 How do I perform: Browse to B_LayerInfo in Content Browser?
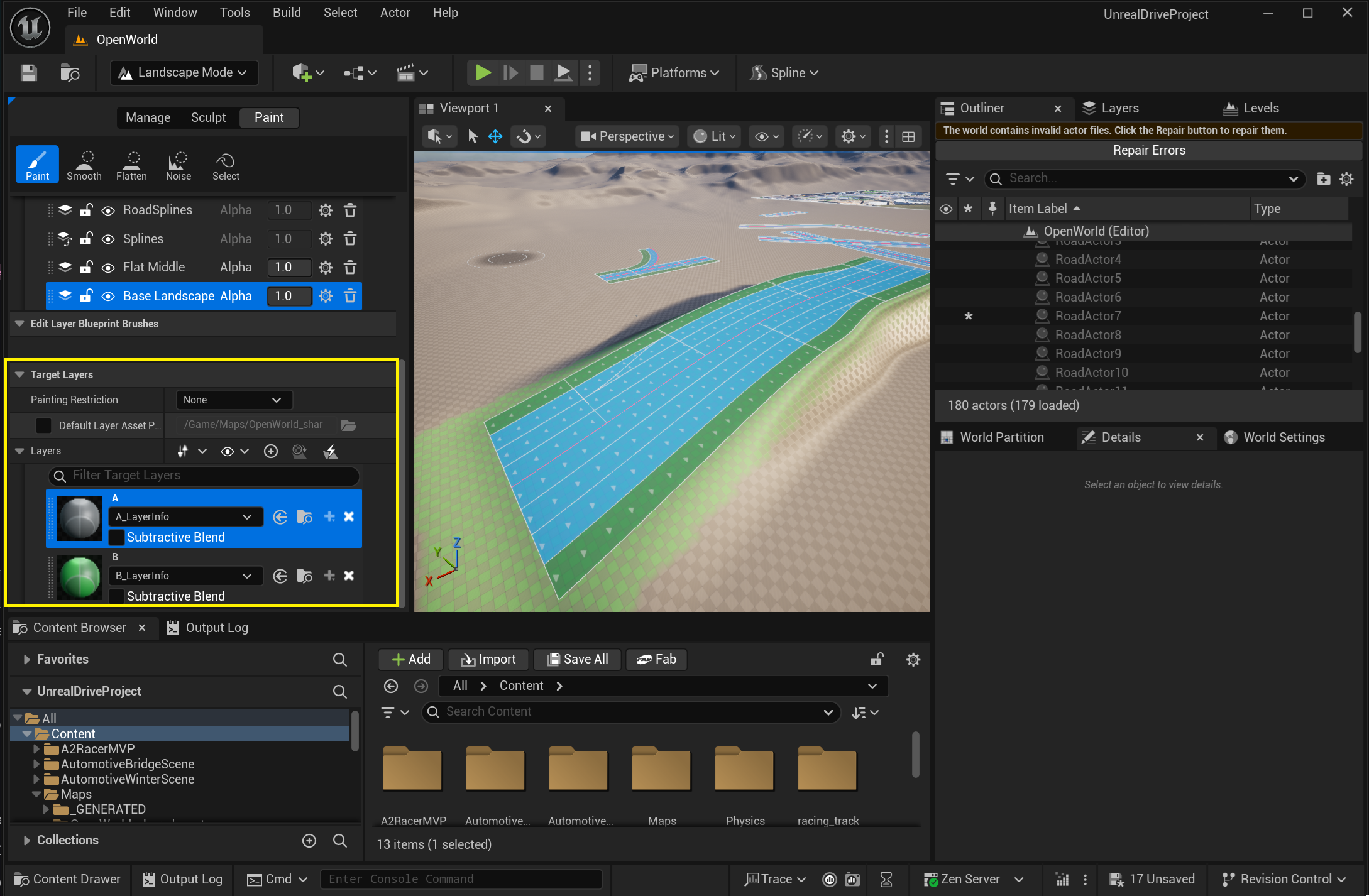click(305, 576)
